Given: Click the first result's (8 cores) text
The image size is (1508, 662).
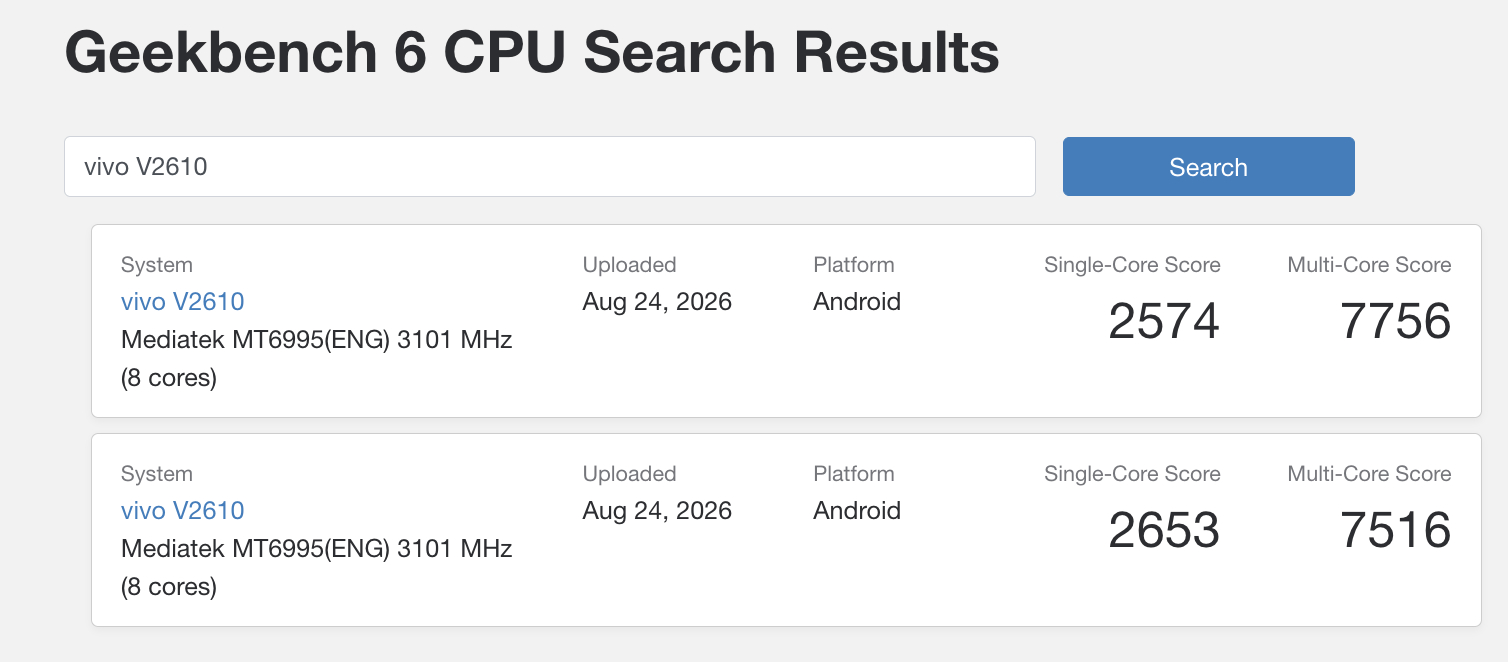Looking at the screenshot, I should (169, 378).
